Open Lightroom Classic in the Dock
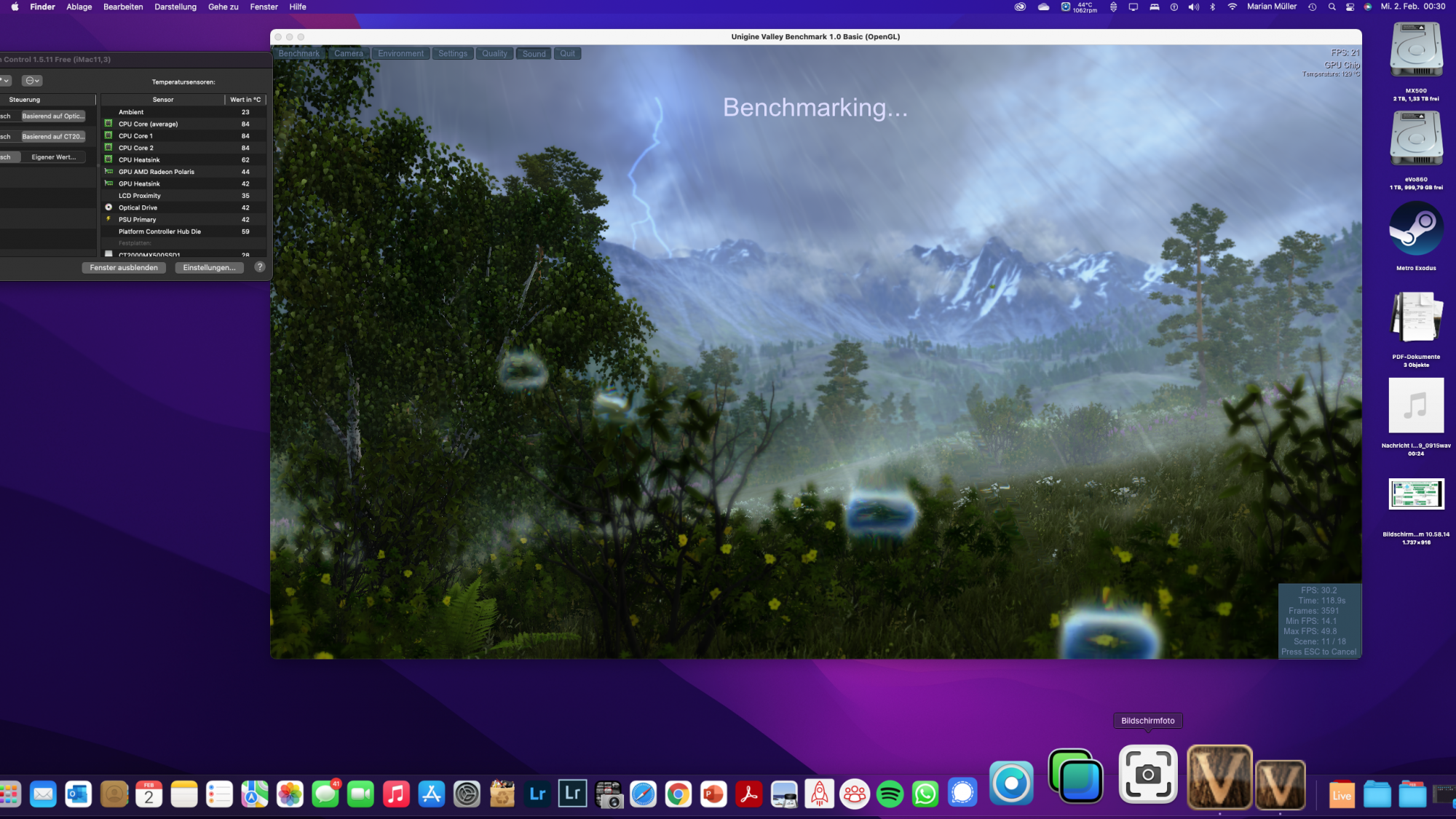Screen dimensions: 1456x819 point(573,794)
